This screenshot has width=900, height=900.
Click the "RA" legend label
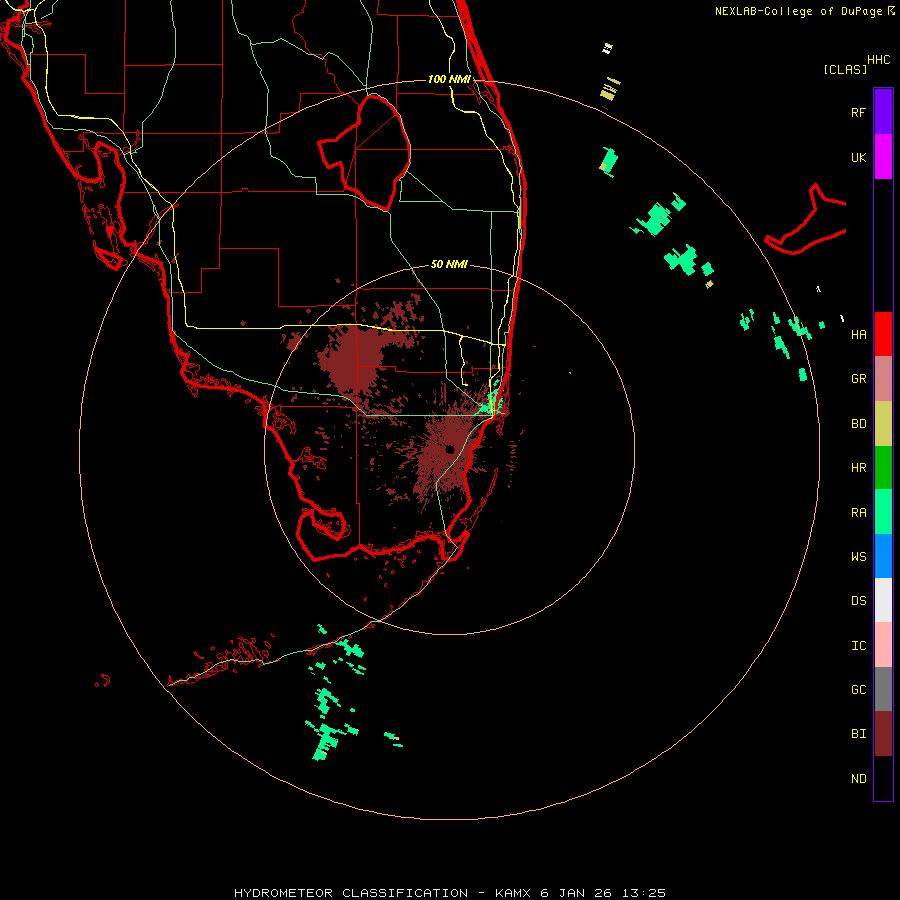click(x=858, y=513)
